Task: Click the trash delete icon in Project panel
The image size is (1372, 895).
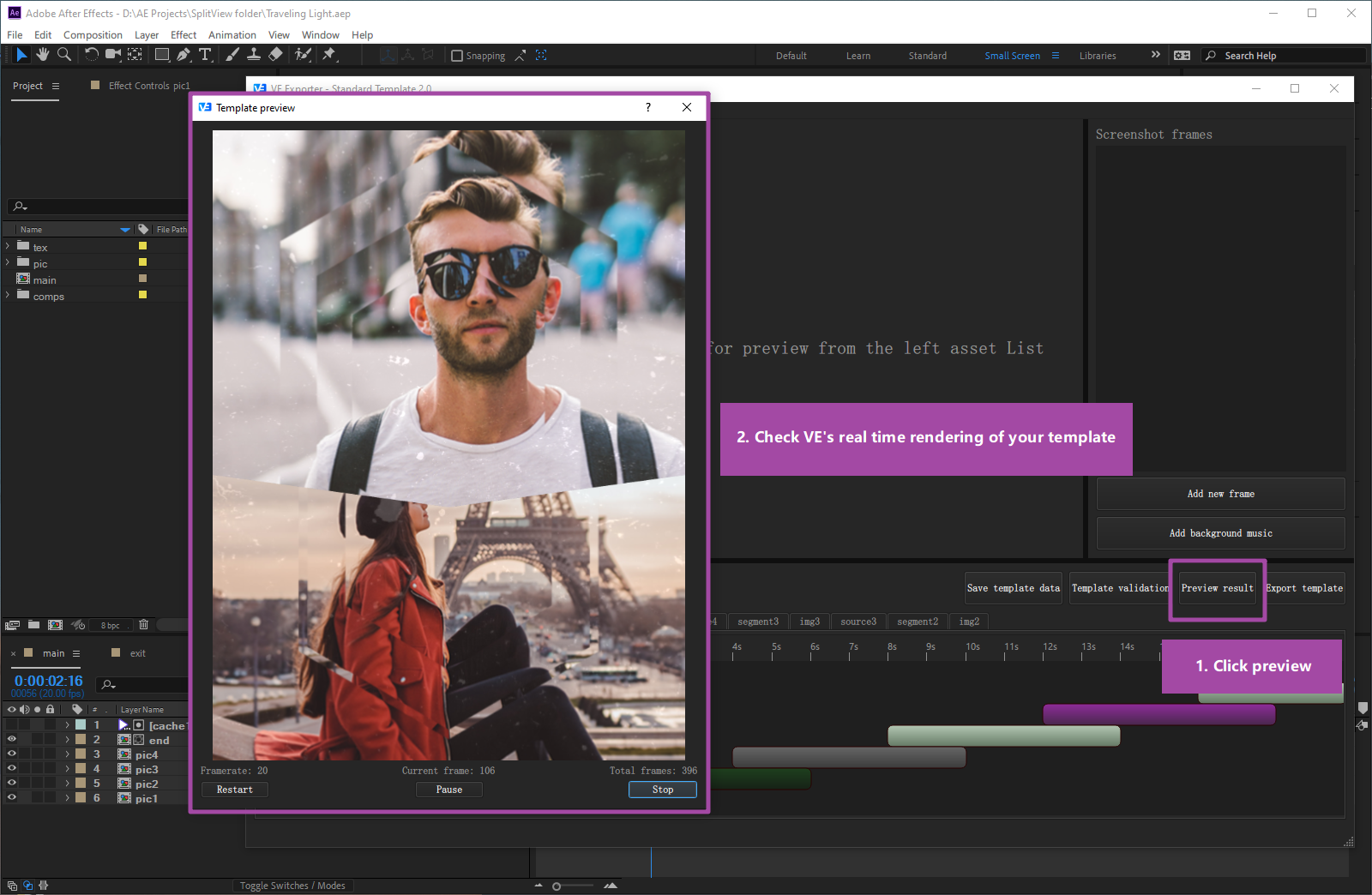Action: coord(143,625)
